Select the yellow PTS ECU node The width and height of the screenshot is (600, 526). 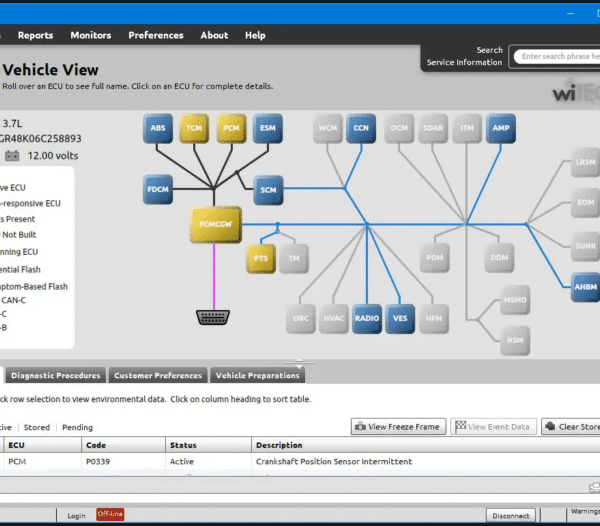coord(261,258)
